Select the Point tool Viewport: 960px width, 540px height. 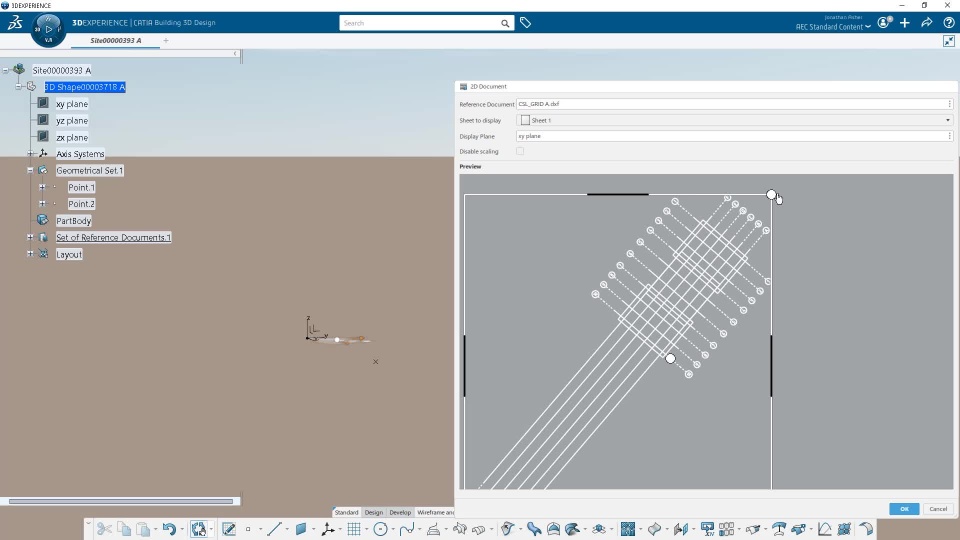(248, 529)
